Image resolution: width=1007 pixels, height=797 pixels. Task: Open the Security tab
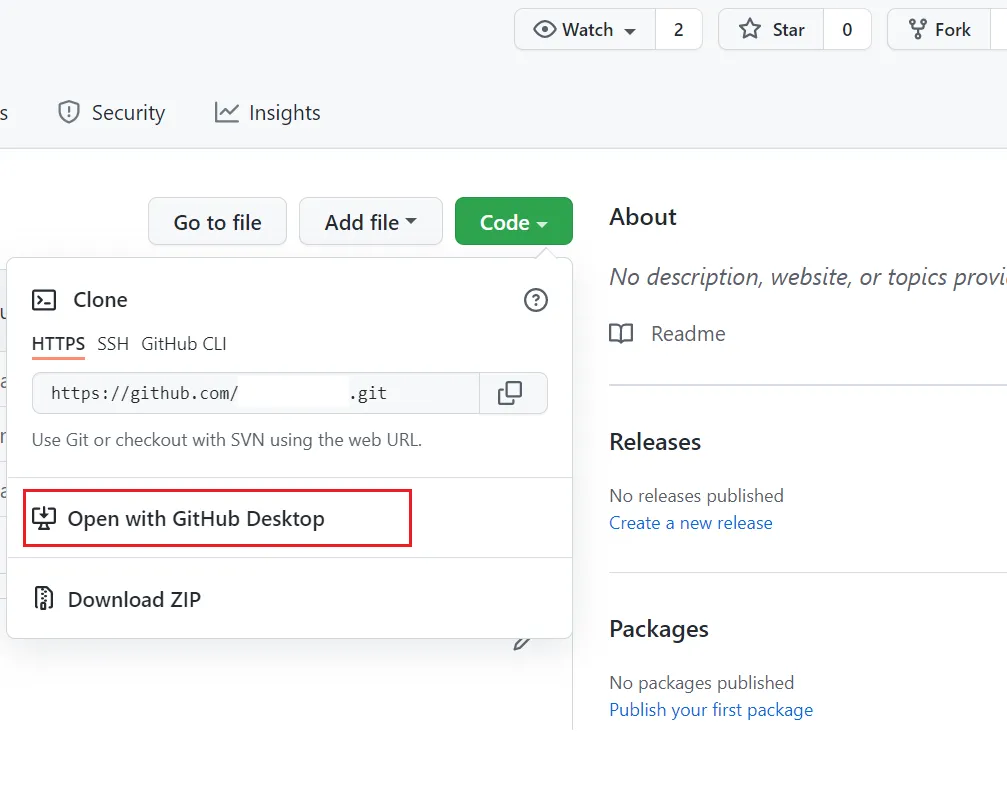111,112
